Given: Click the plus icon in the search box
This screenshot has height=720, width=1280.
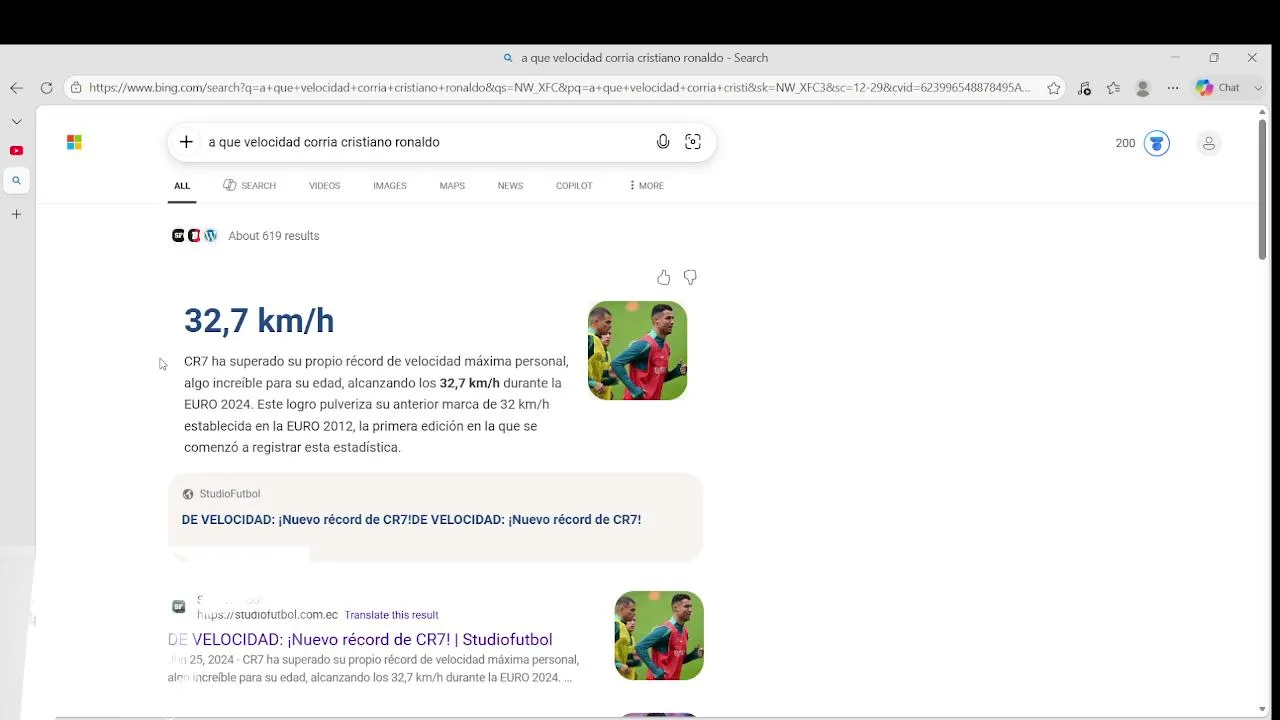Looking at the screenshot, I should (x=186, y=142).
